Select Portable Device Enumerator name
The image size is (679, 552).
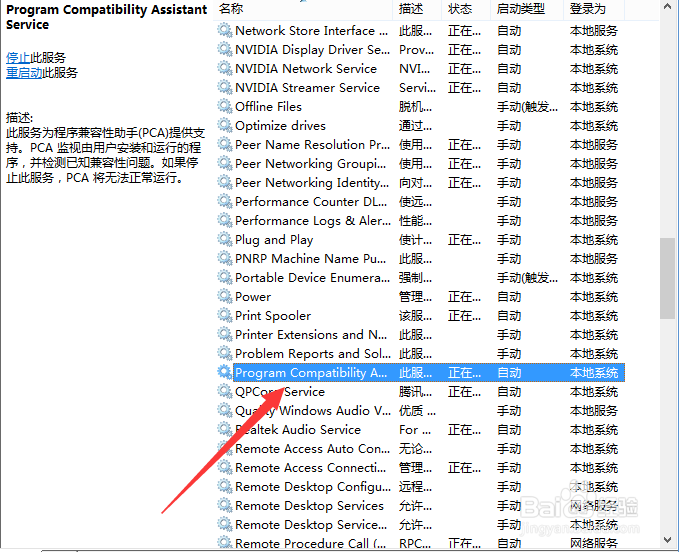coord(312,278)
